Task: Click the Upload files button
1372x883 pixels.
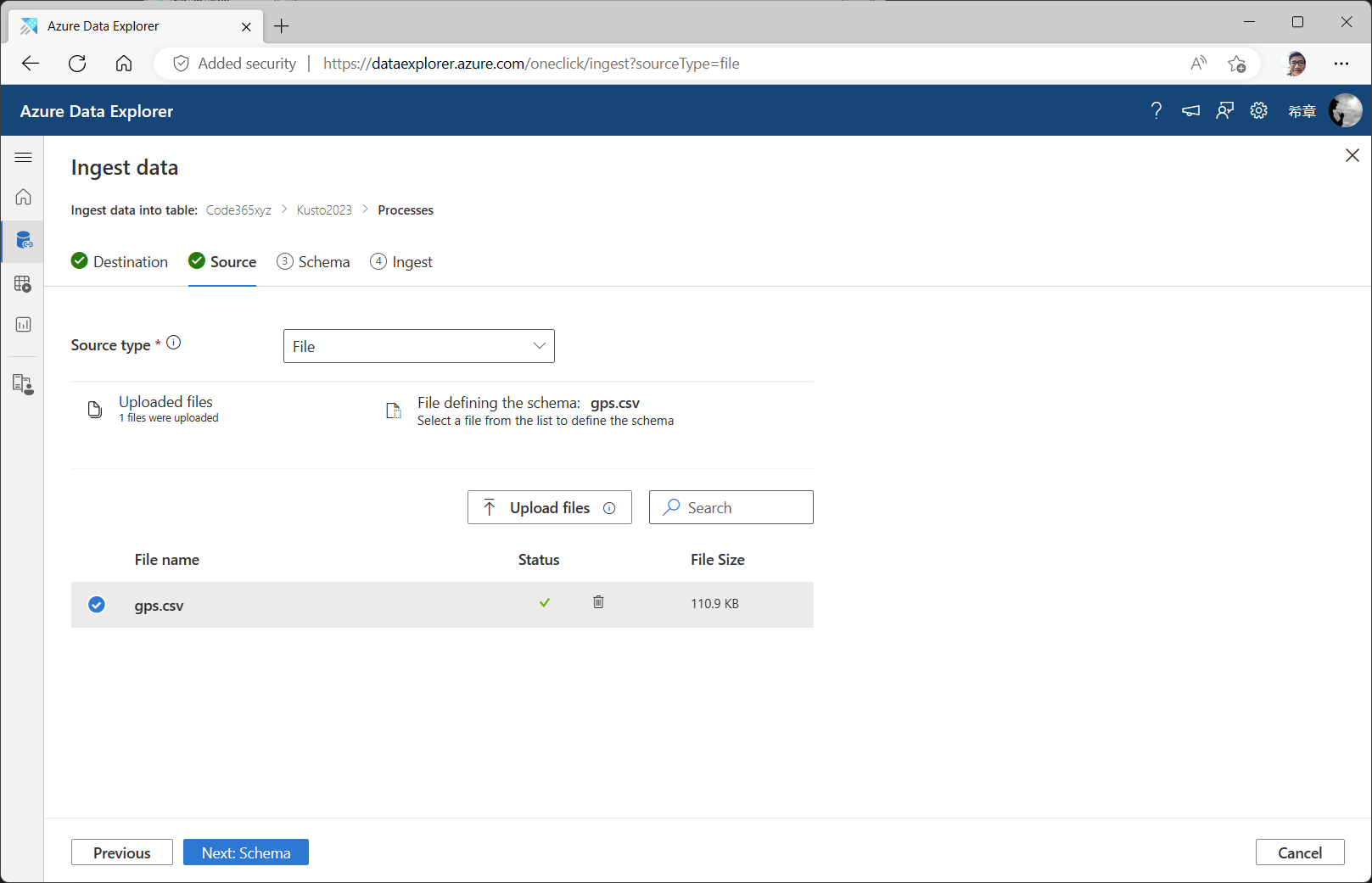Action: (x=550, y=507)
